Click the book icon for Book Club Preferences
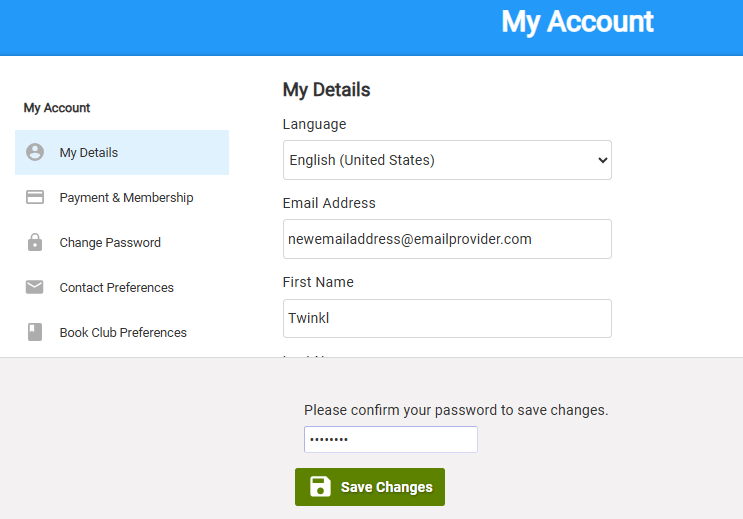 [x=35, y=332]
